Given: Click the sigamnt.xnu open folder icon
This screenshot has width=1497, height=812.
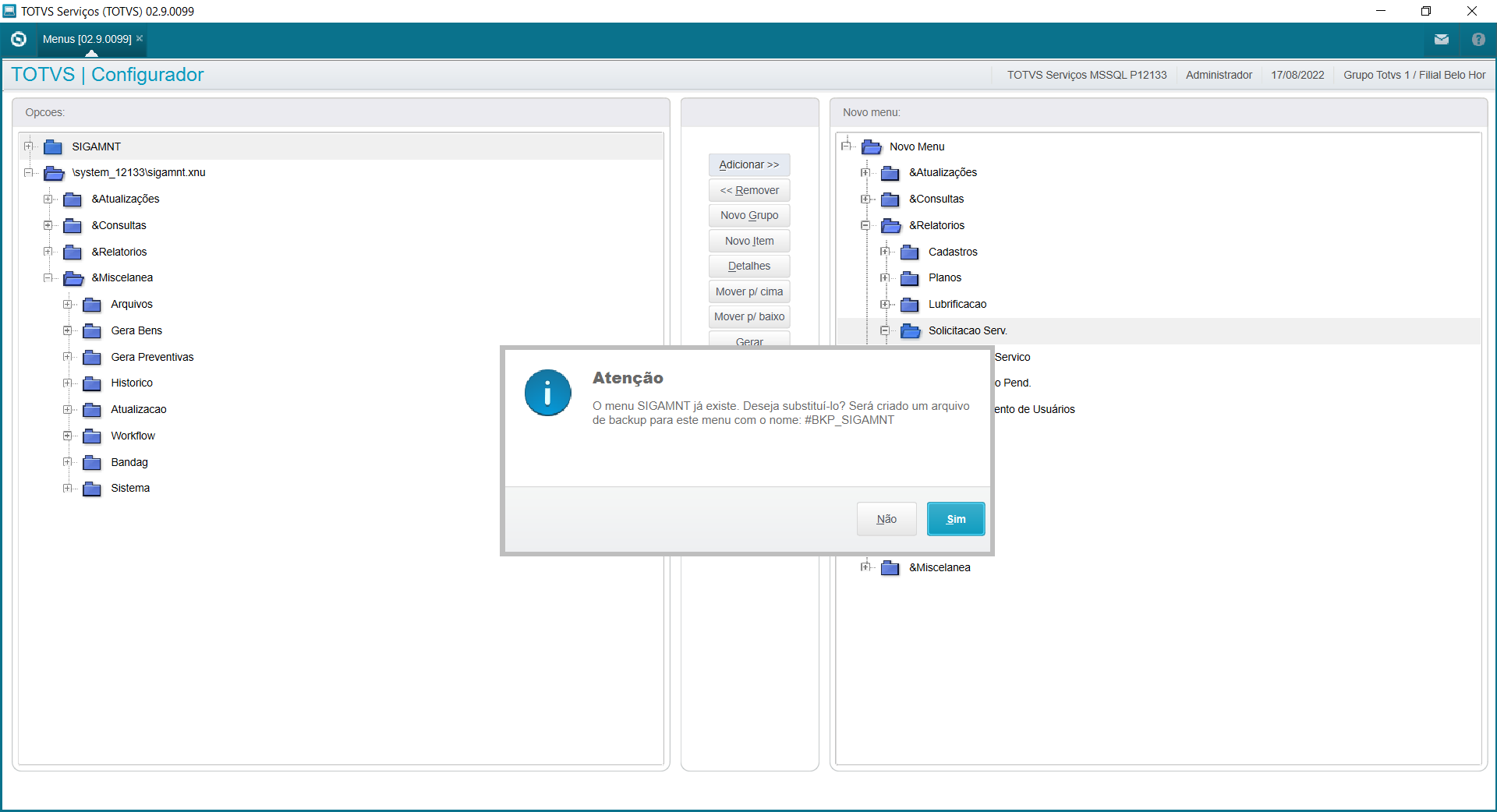Looking at the screenshot, I should tap(54, 173).
